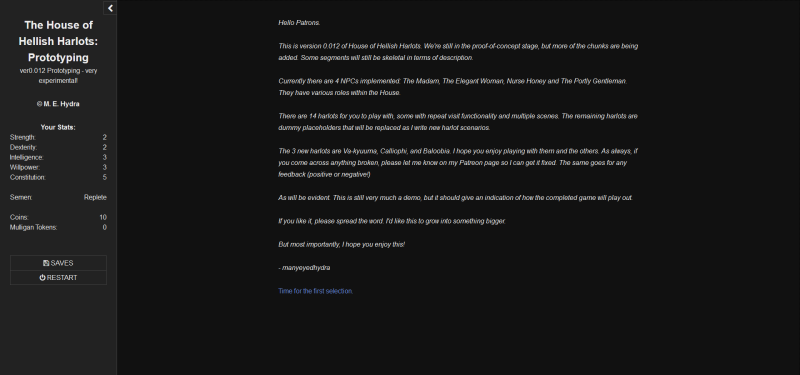Click the floppy disk icon in SAVES
The image size is (800, 375).
tap(46, 263)
